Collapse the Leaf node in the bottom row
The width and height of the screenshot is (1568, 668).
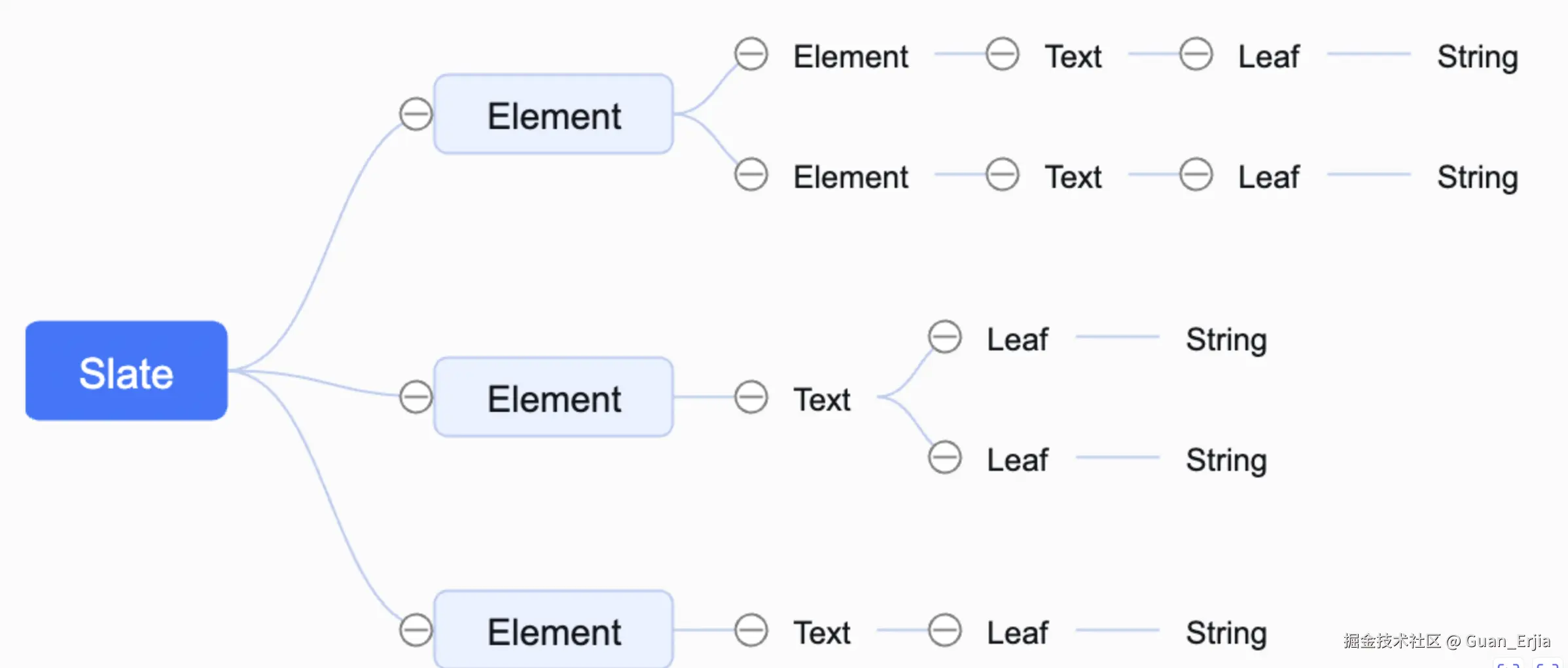945,630
